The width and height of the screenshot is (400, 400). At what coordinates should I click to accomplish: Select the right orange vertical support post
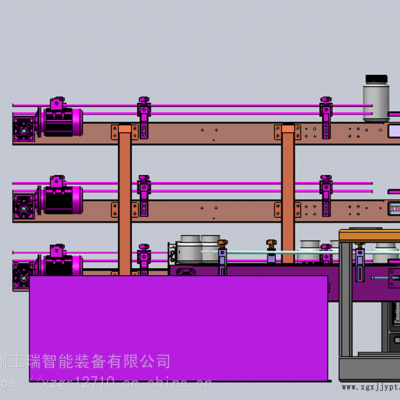click(x=288, y=194)
